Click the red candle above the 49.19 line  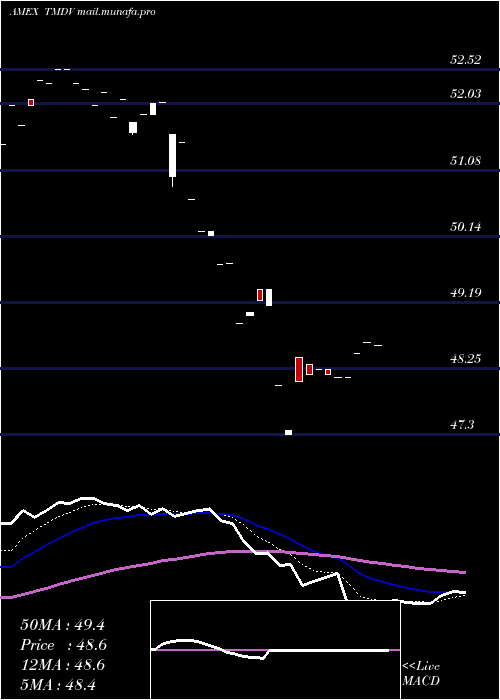260,295
